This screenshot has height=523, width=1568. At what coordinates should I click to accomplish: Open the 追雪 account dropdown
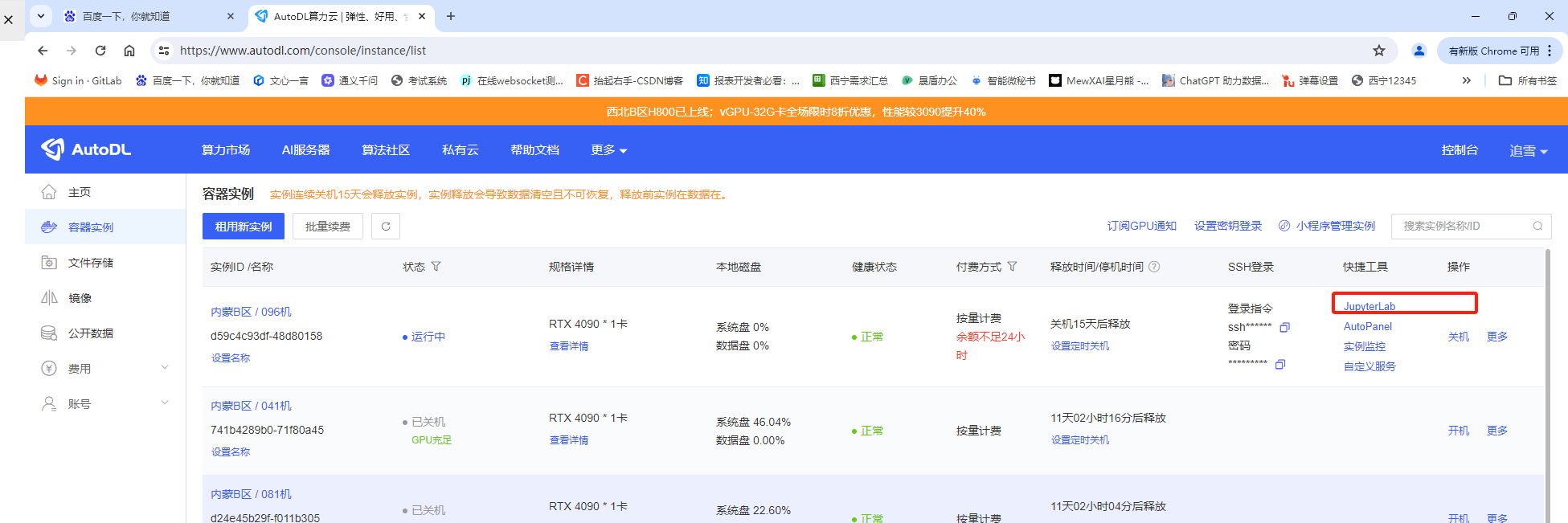point(1529,150)
